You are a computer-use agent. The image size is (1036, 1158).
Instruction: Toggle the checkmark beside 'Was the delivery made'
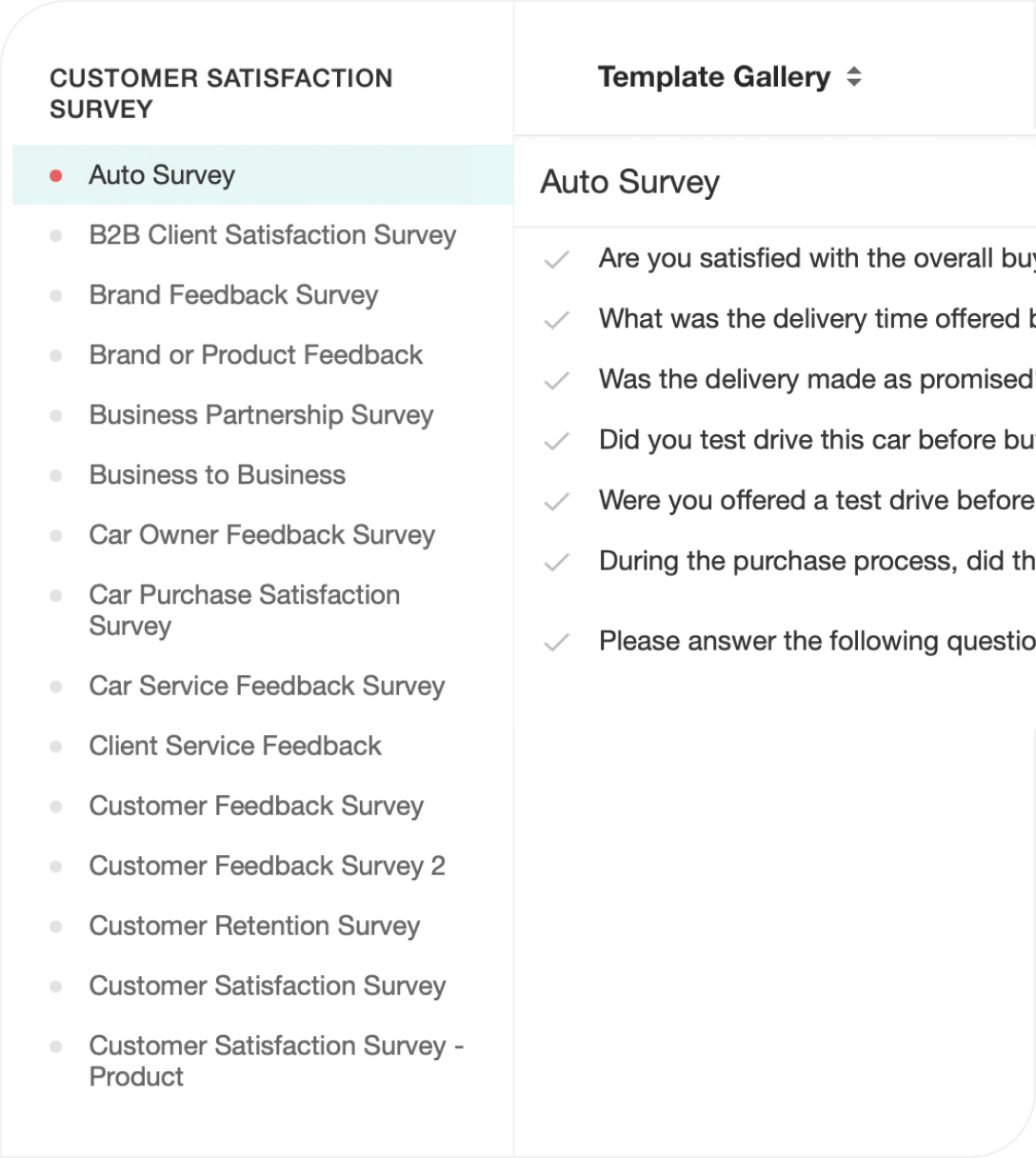coord(556,380)
